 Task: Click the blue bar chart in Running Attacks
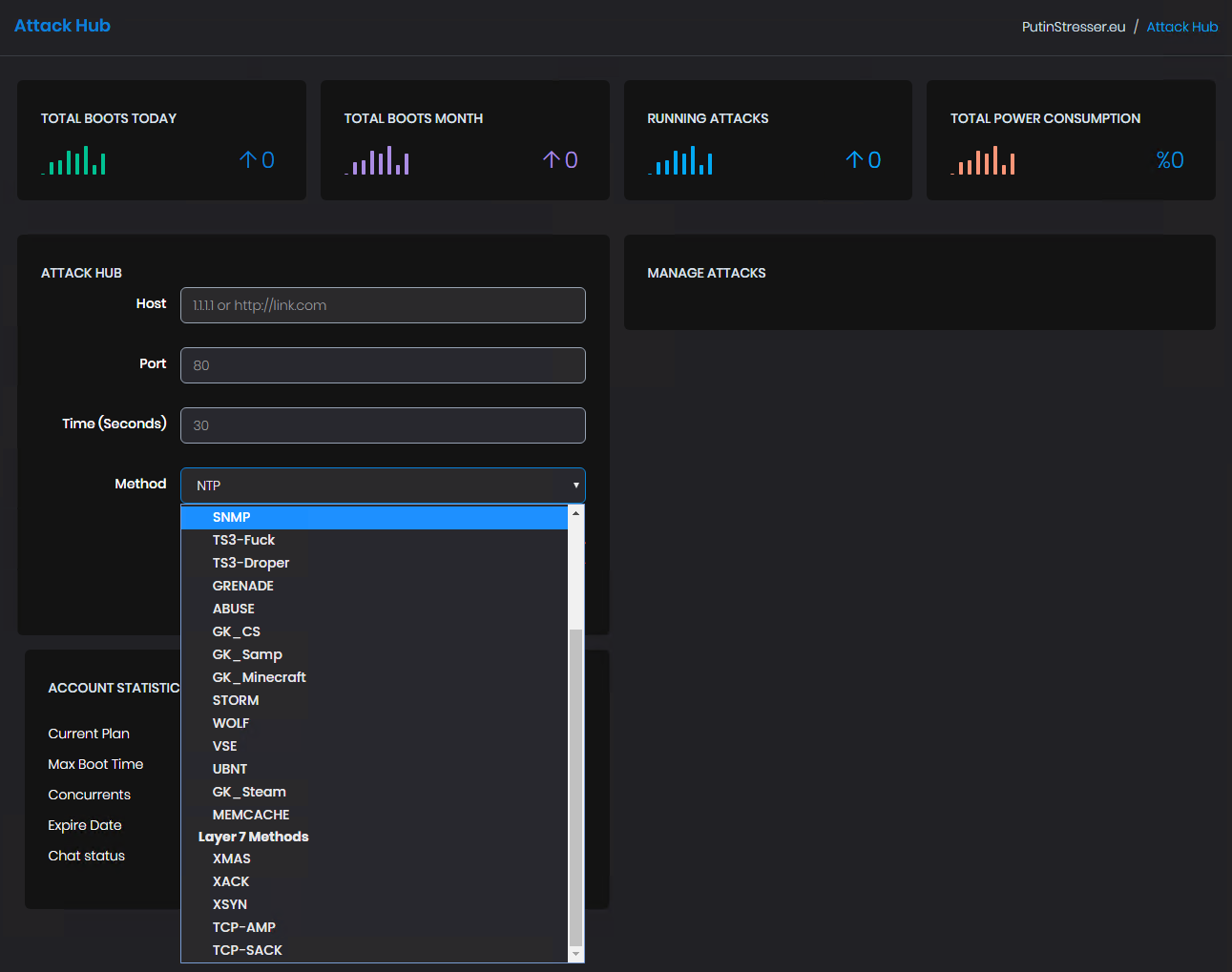pos(680,160)
